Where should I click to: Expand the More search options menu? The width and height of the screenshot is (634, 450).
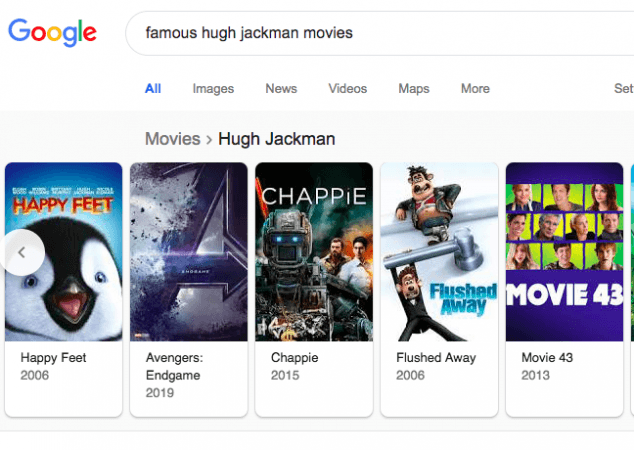point(475,89)
